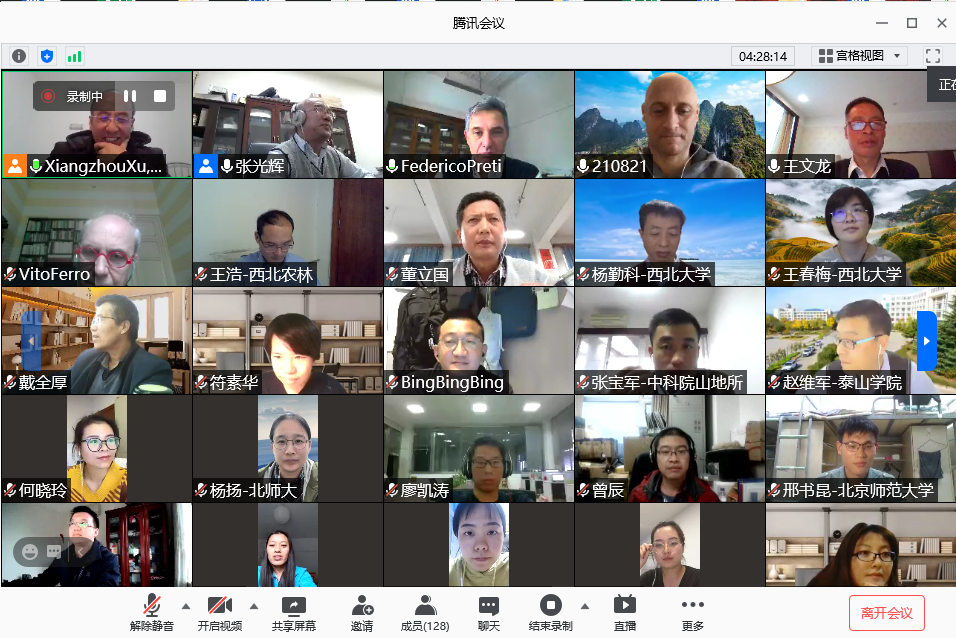Screen dimensions: 956x638
Task: Click muted mic icon beside VitoFerro name
Action: (x=10, y=274)
